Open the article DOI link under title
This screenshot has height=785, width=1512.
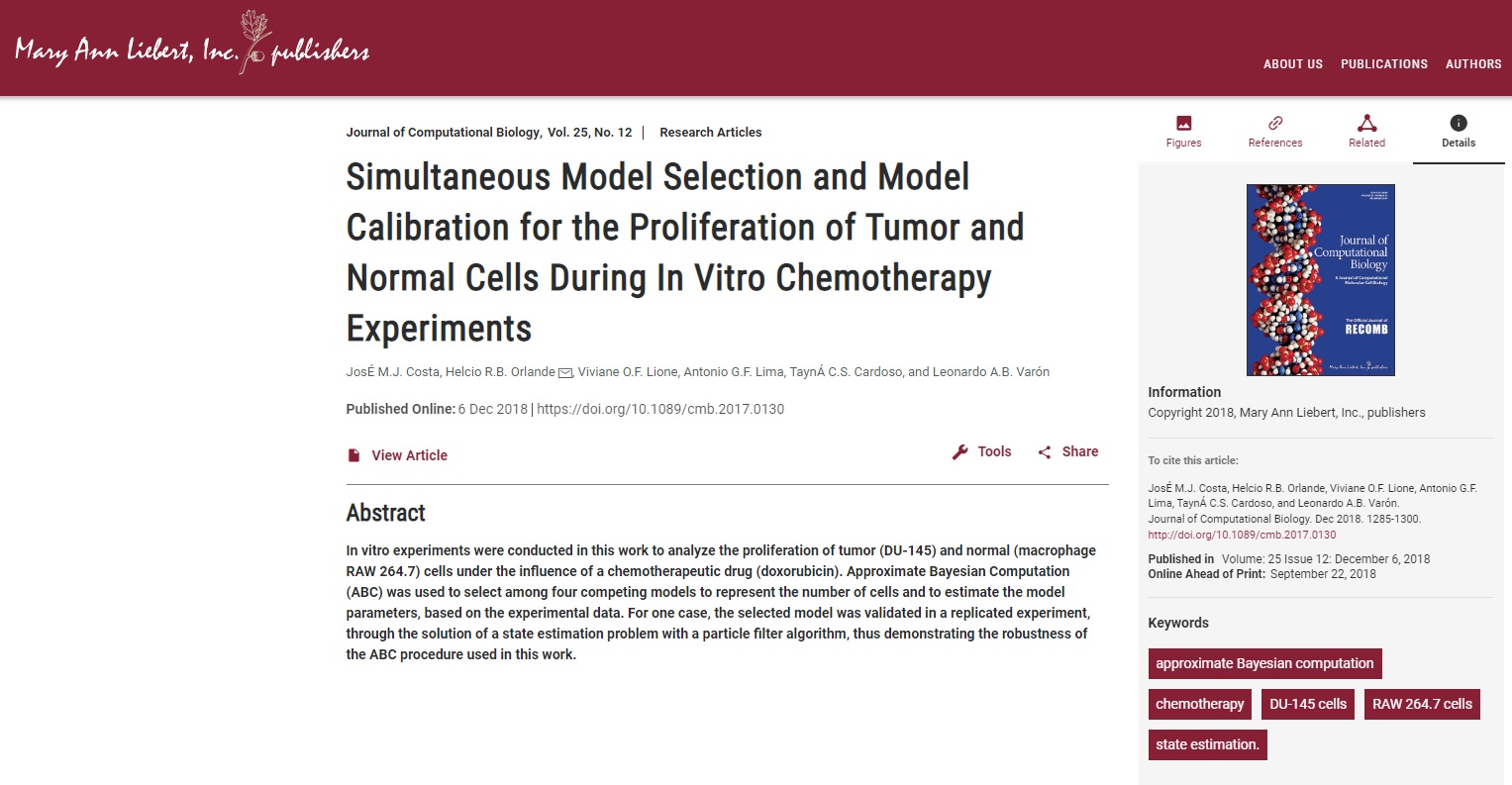[660, 409]
